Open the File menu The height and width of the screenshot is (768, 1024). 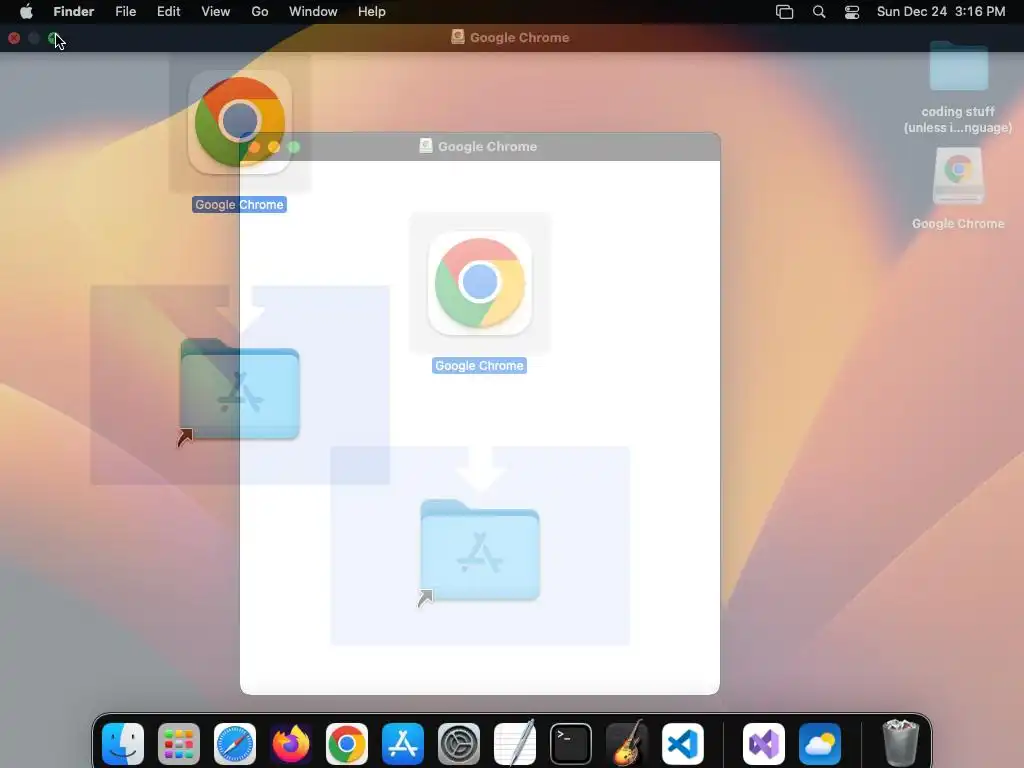click(125, 11)
